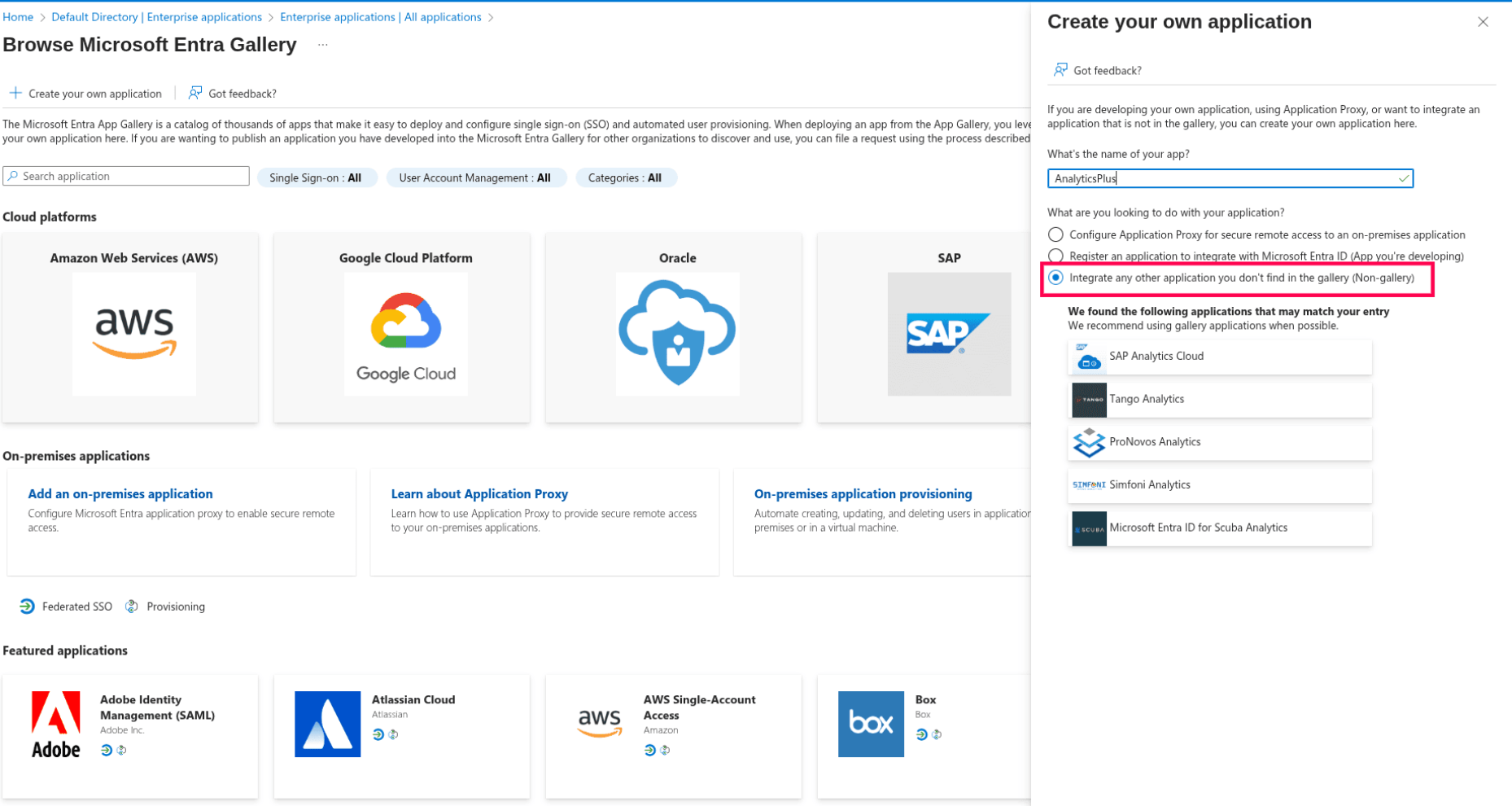Select Register an application to integrate radio option

[1055, 256]
